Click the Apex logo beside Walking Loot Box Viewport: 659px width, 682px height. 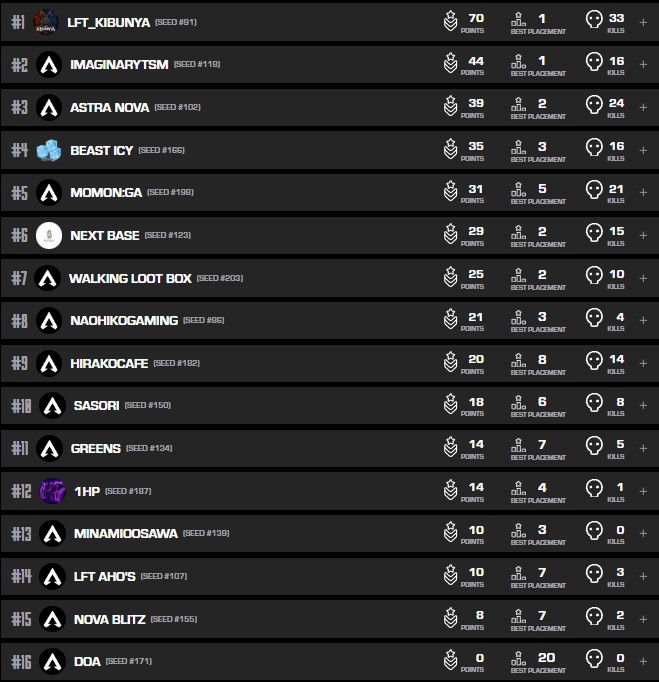(47, 278)
